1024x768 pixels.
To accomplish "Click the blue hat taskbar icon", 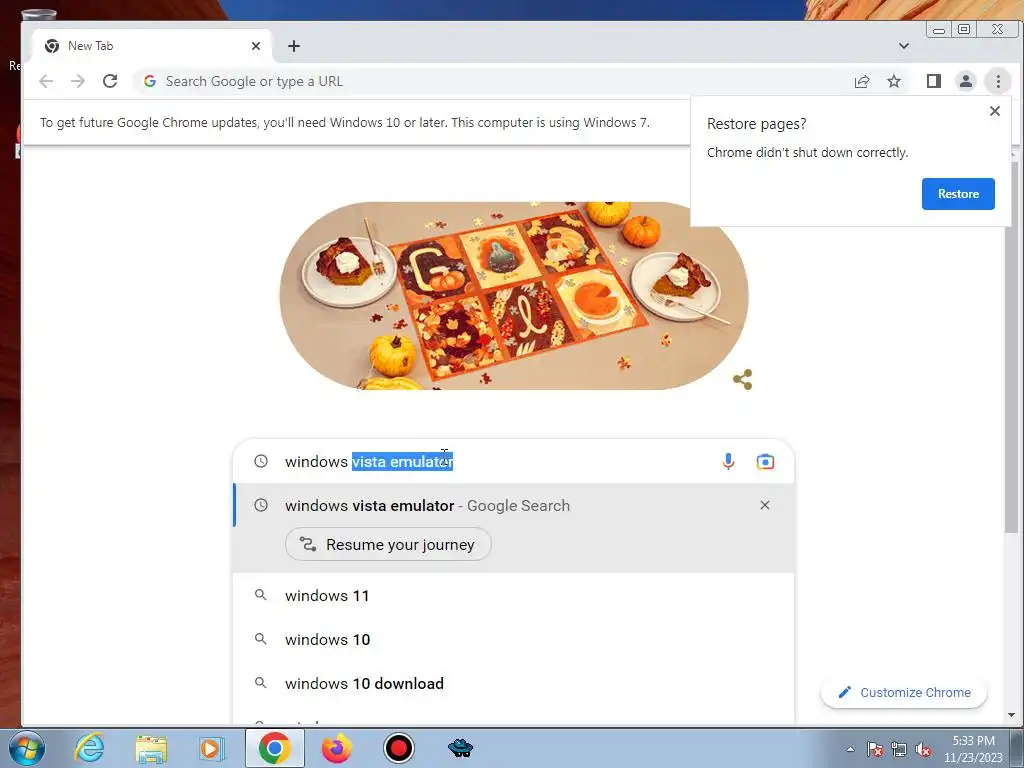I will [460, 748].
